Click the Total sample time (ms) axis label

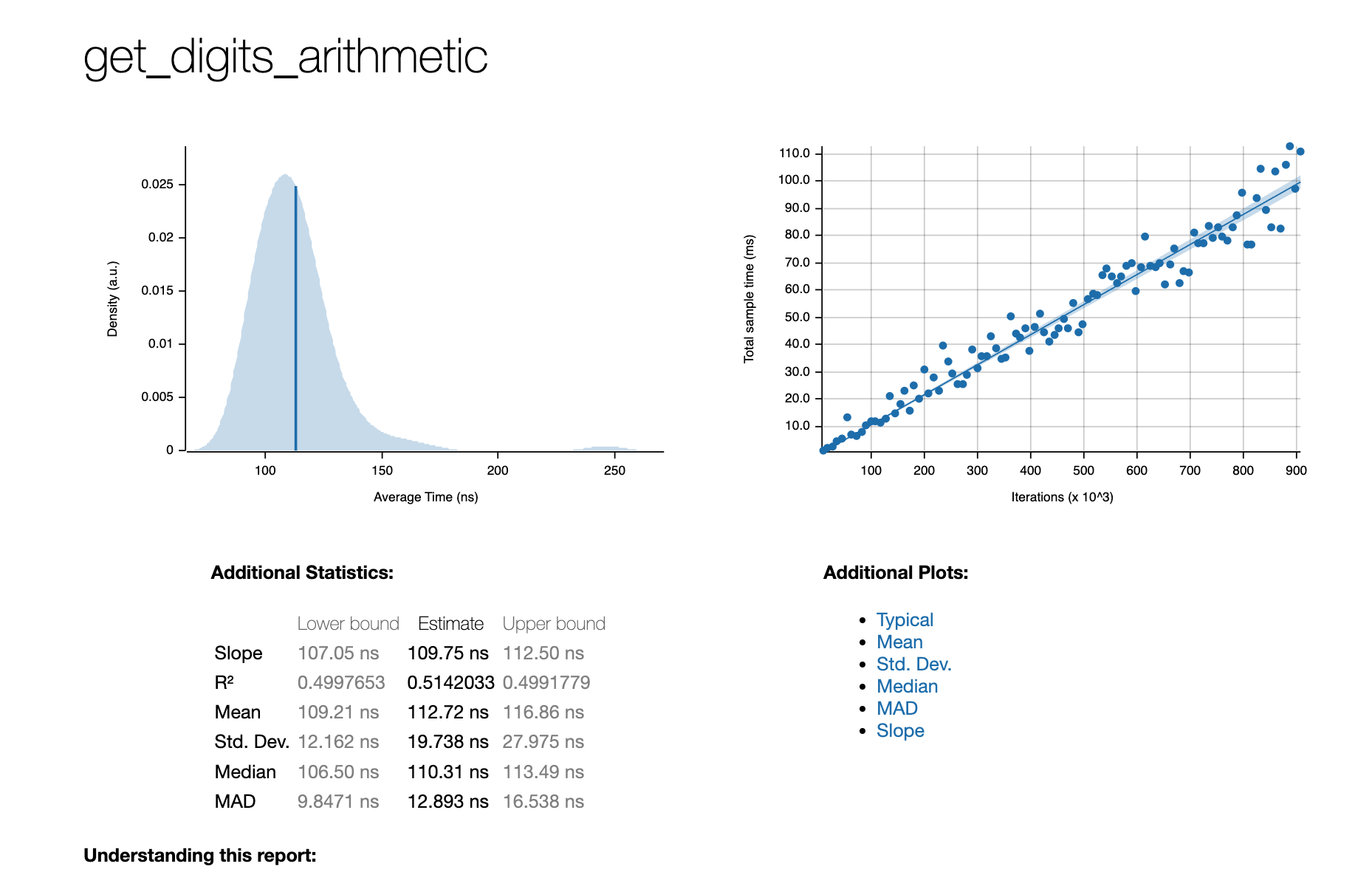(x=750, y=299)
